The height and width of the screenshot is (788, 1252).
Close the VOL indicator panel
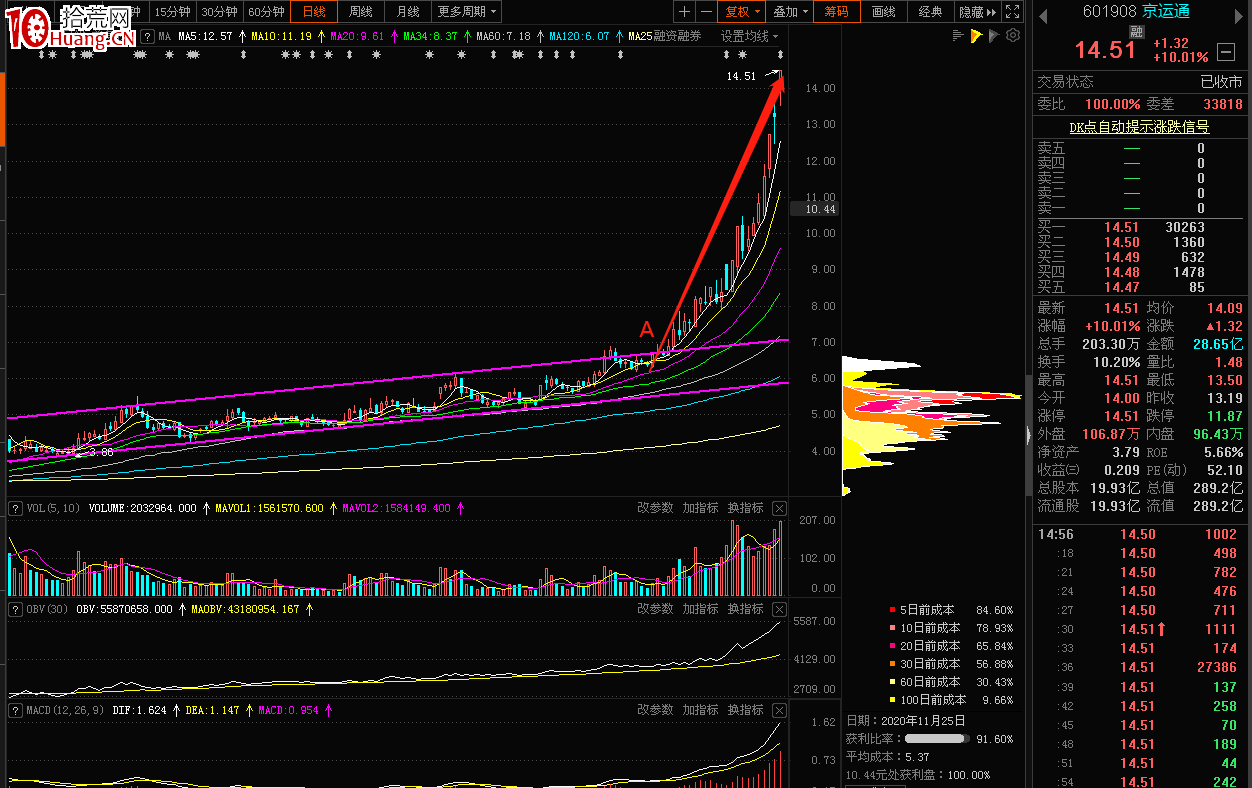(x=780, y=508)
